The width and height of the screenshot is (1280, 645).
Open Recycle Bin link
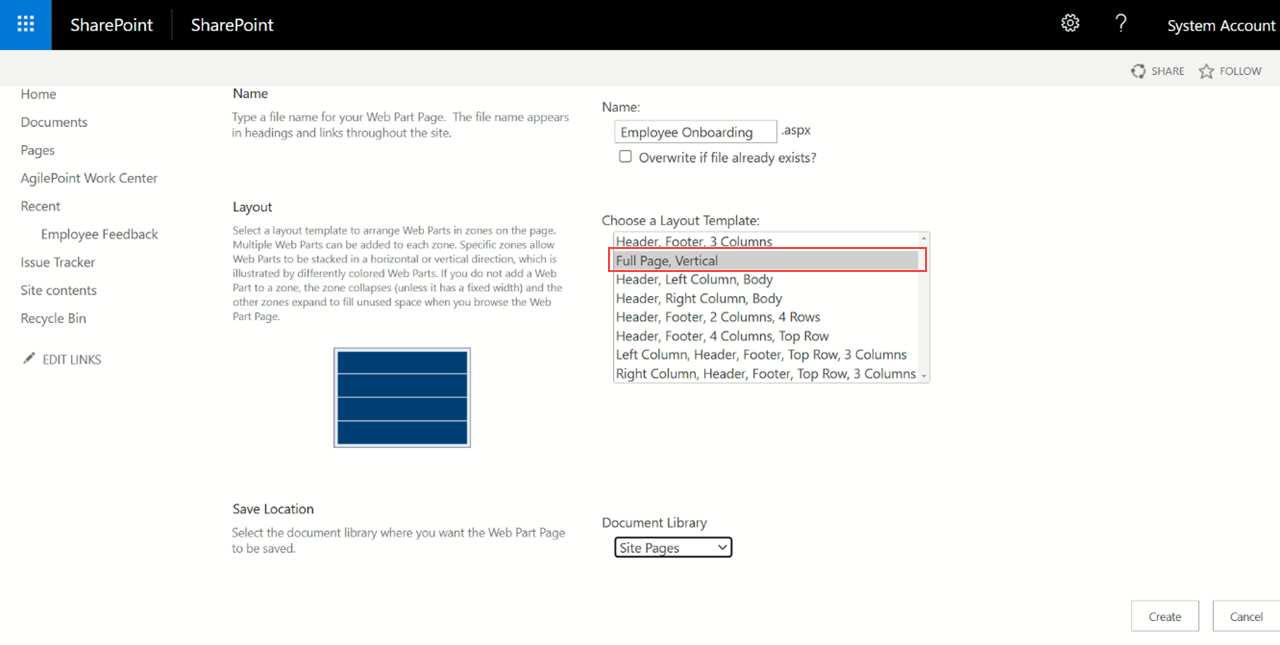(53, 318)
